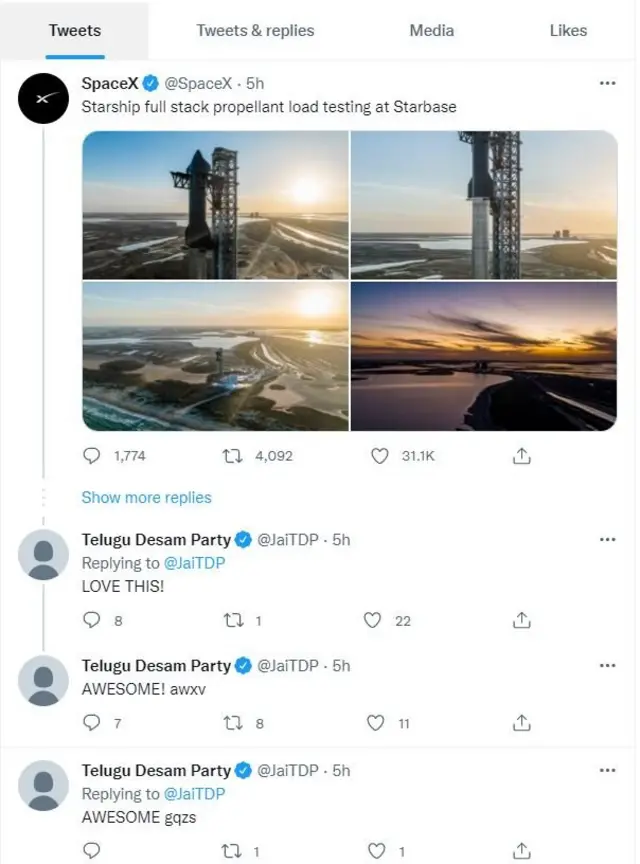This screenshot has height=864, width=640.
Task: Reply to the LOVE THIS! tweet
Action: 92,621
